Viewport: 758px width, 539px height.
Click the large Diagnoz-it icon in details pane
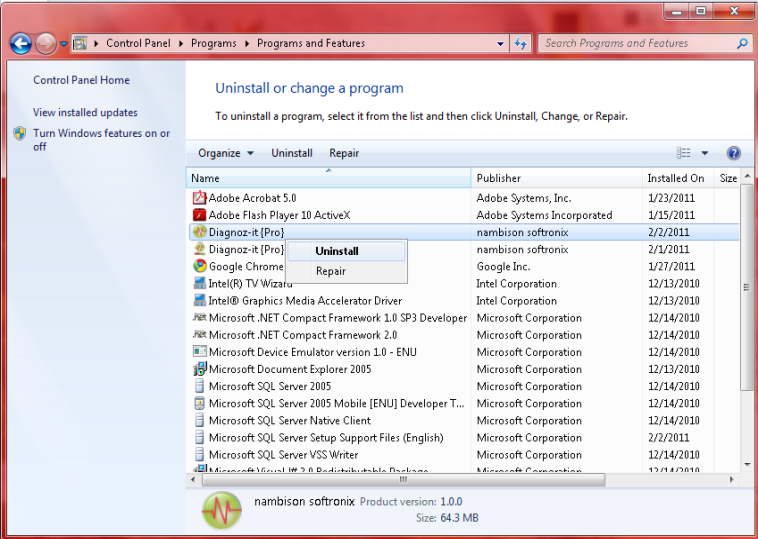click(221, 511)
